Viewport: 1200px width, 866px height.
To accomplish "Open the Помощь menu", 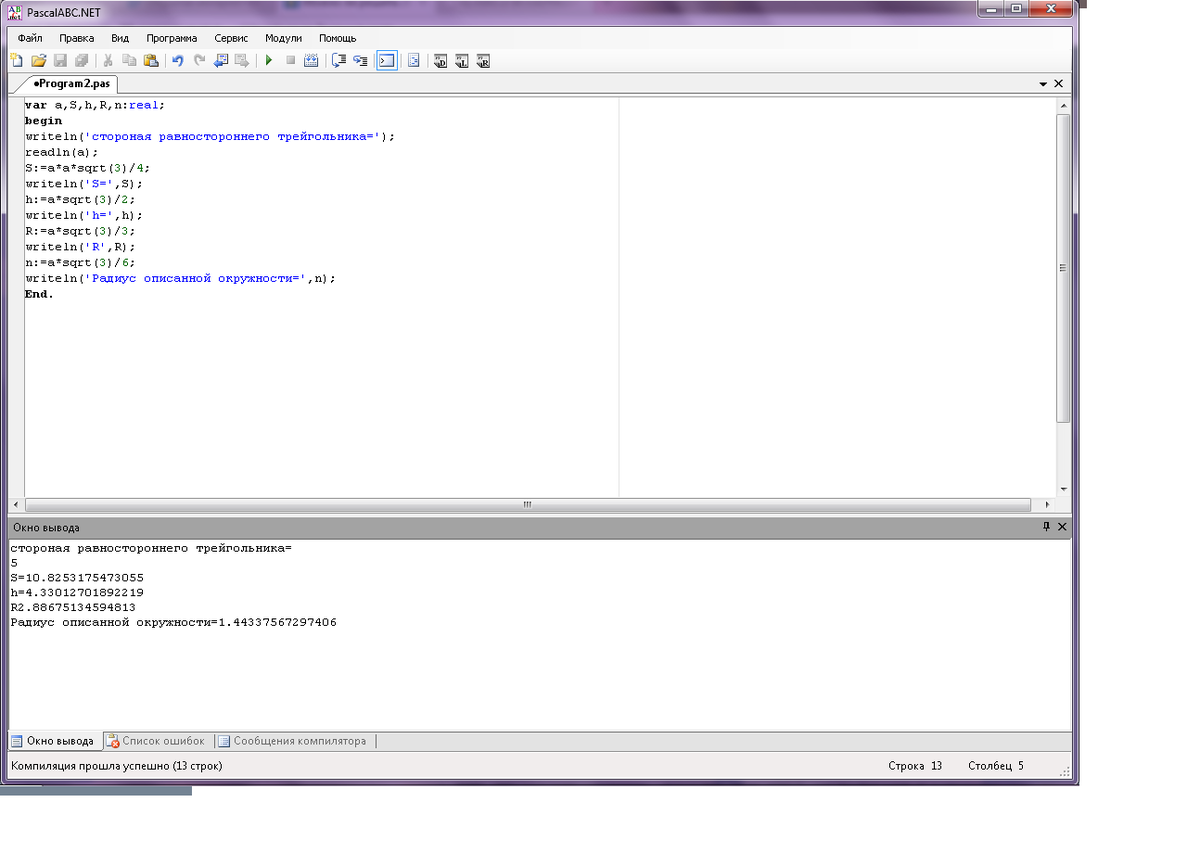I will tap(337, 38).
